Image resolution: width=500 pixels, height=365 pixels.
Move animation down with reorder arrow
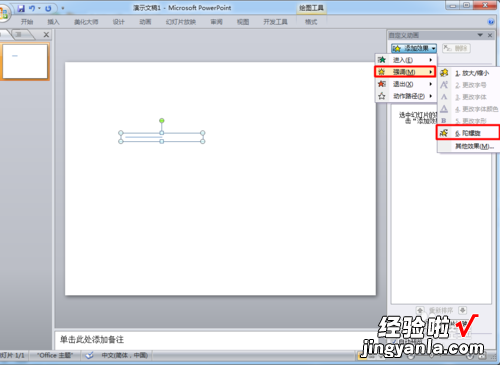pyautogui.click(x=462, y=310)
